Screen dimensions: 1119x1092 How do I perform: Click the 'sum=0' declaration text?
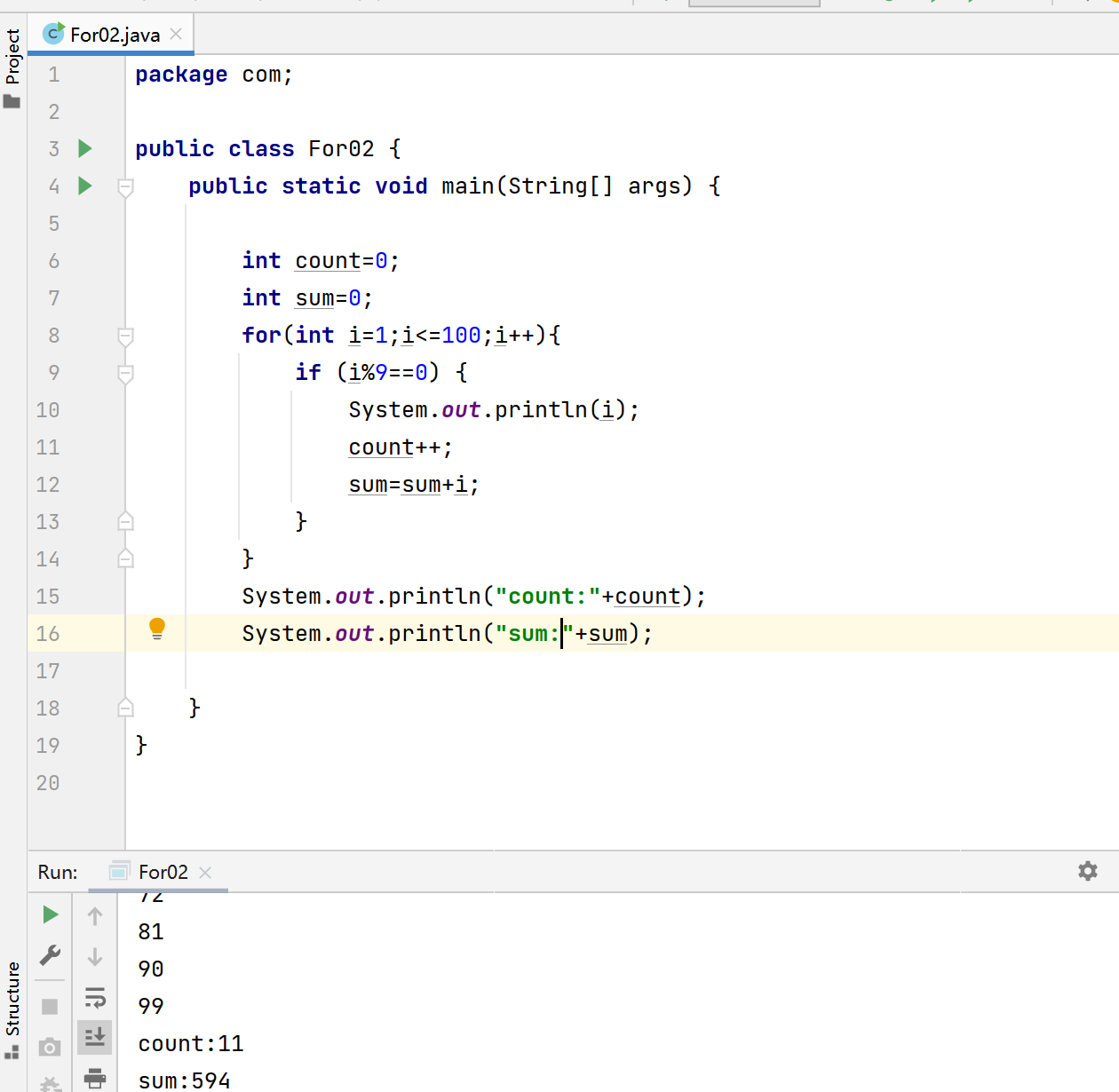328,298
